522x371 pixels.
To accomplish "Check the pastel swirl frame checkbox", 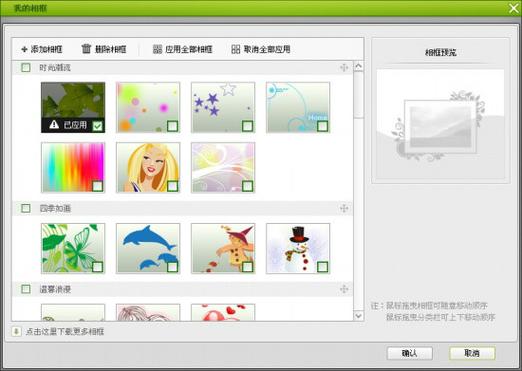I will coord(248,186).
